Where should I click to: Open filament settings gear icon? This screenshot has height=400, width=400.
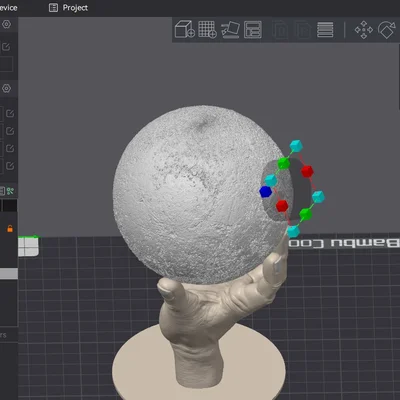6,88
